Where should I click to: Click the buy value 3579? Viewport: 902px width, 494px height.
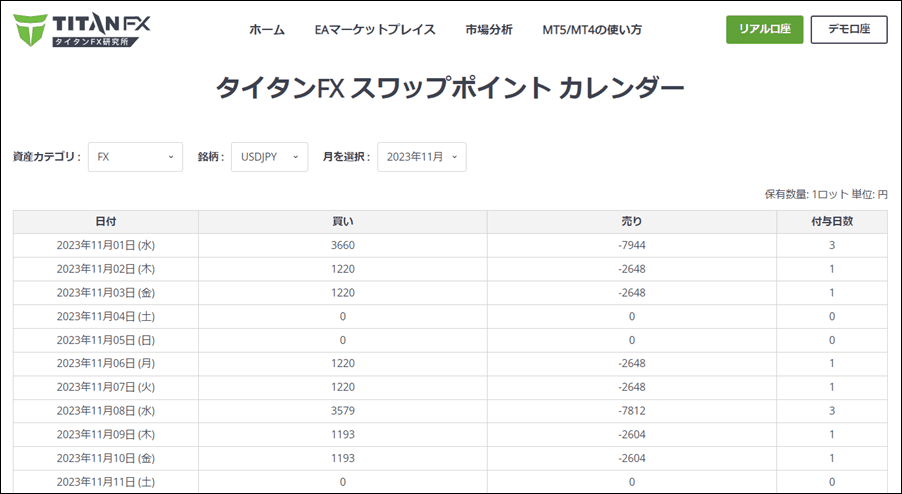(x=342, y=412)
